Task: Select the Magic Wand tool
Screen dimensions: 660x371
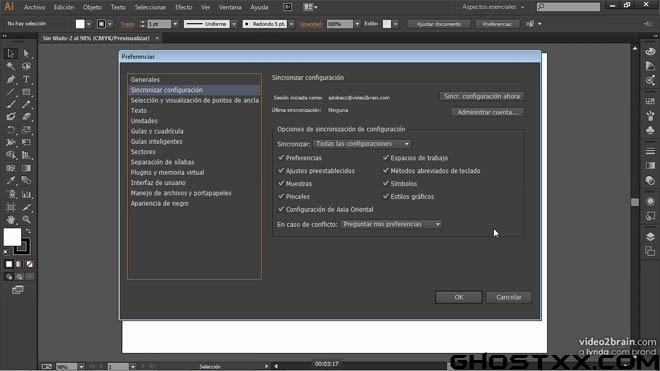Action: pyautogui.click(x=11, y=66)
